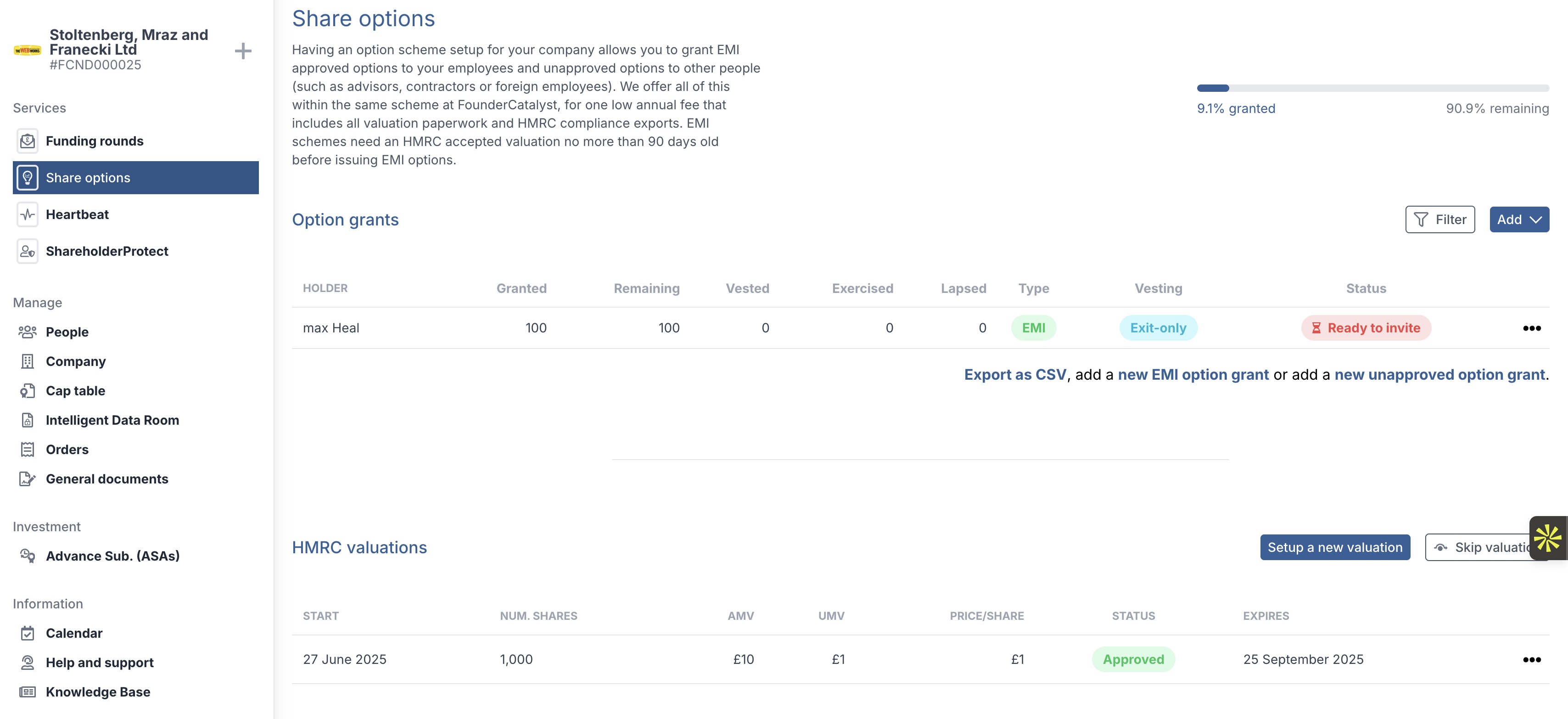Expand the Add dropdown for option grants
Screen dimensions: 1568x719
point(1519,219)
